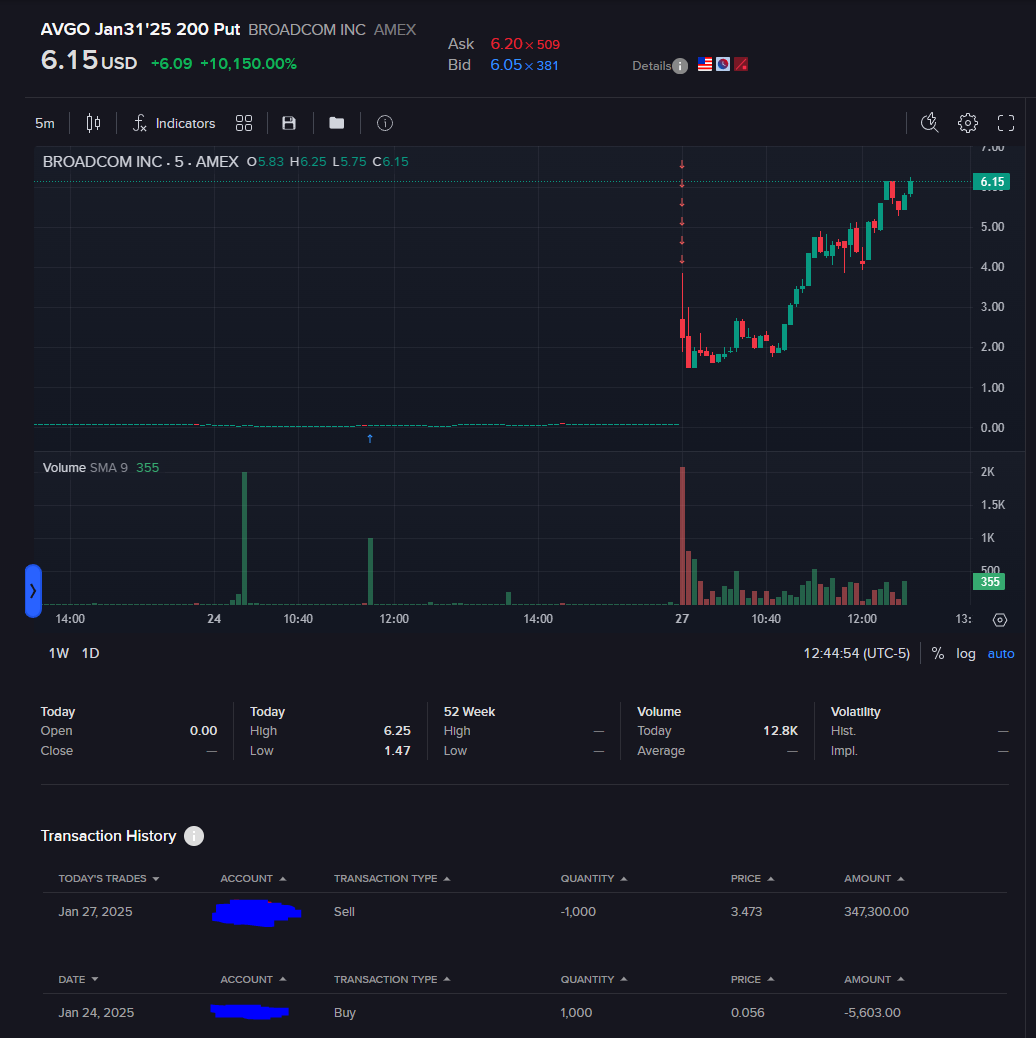Image resolution: width=1036 pixels, height=1038 pixels.
Task: Select the Jan 24, 2025 Buy row
Action: pyautogui.click(x=524, y=1013)
